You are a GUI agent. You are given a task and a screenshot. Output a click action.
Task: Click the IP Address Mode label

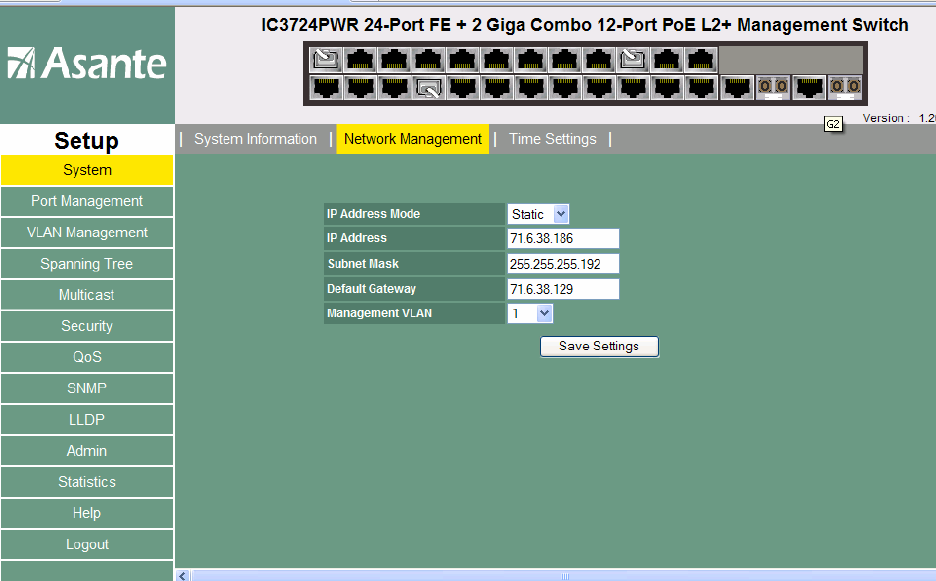point(373,214)
